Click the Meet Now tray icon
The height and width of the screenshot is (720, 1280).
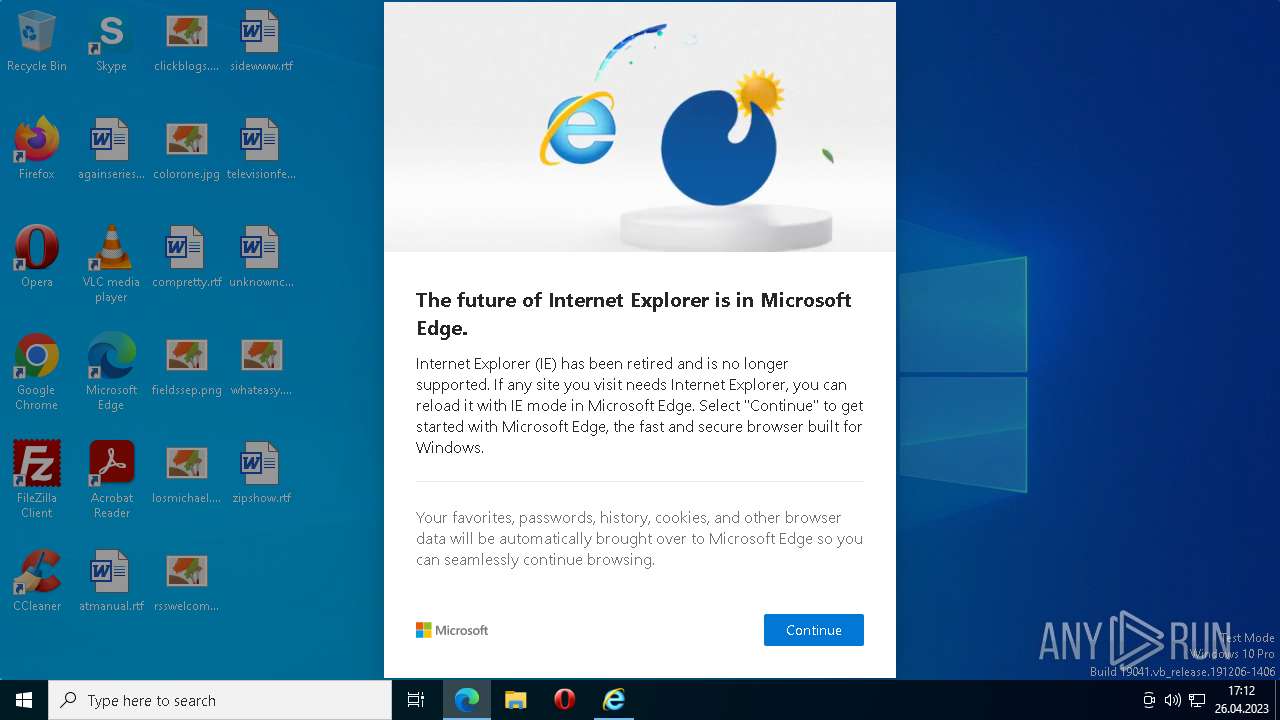tap(1149, 700)
